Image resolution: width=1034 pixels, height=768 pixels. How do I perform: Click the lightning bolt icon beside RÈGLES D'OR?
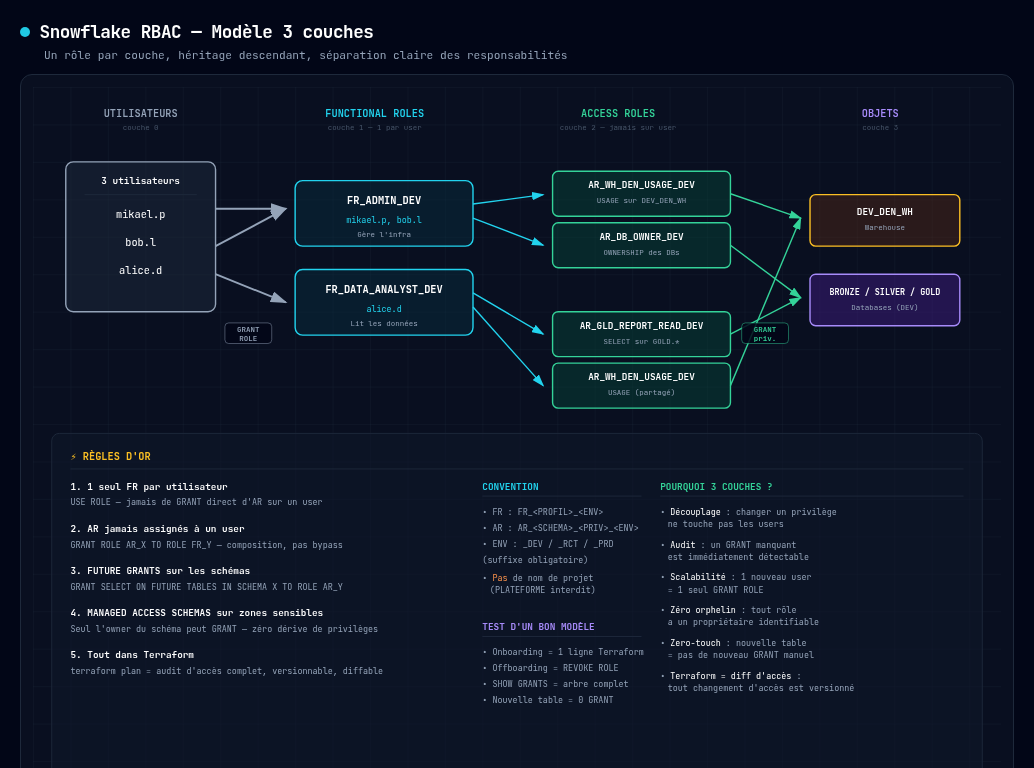[x=74, y=457]
